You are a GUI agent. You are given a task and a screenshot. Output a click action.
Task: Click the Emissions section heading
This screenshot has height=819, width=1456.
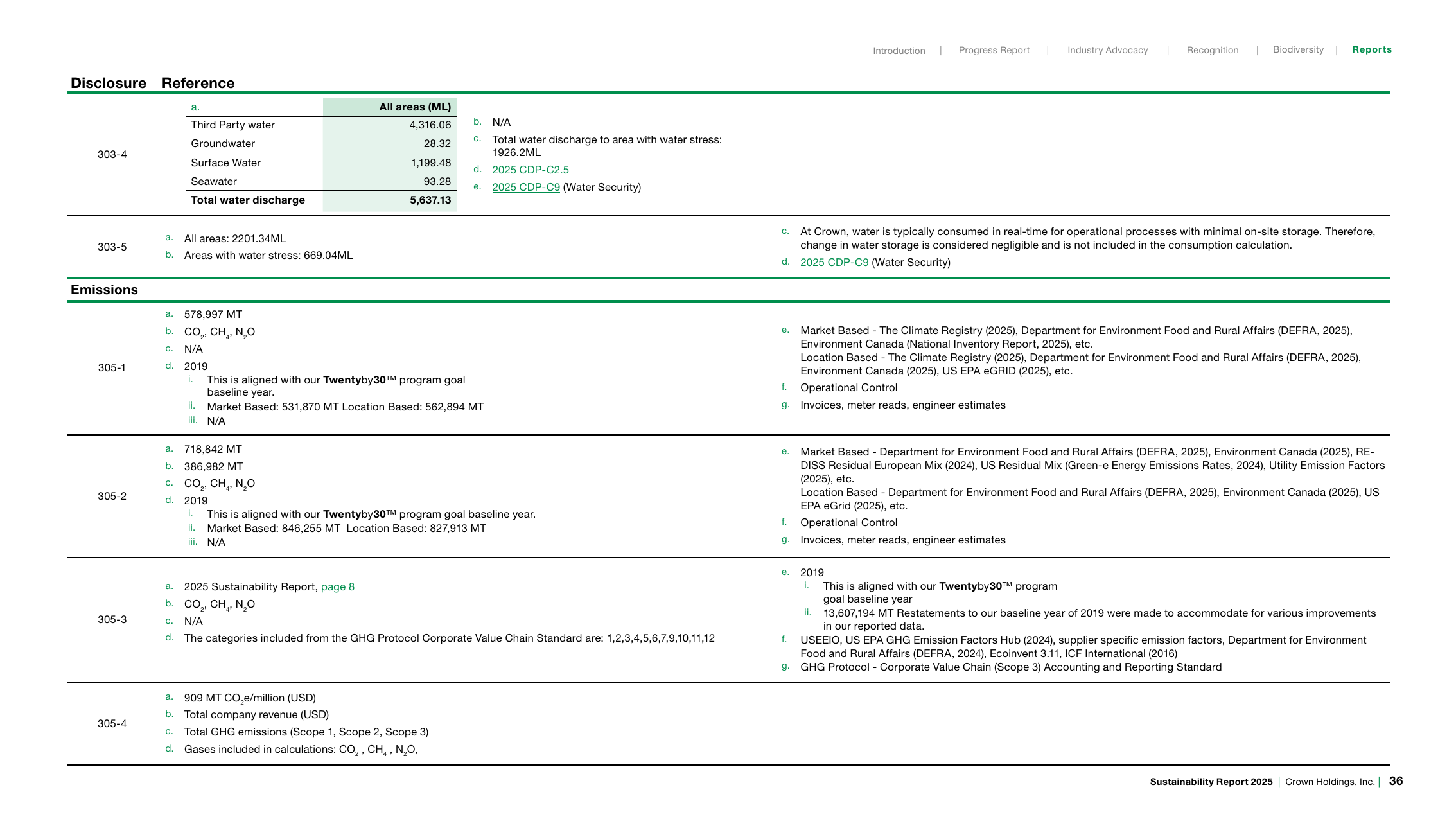pos(104,290)
